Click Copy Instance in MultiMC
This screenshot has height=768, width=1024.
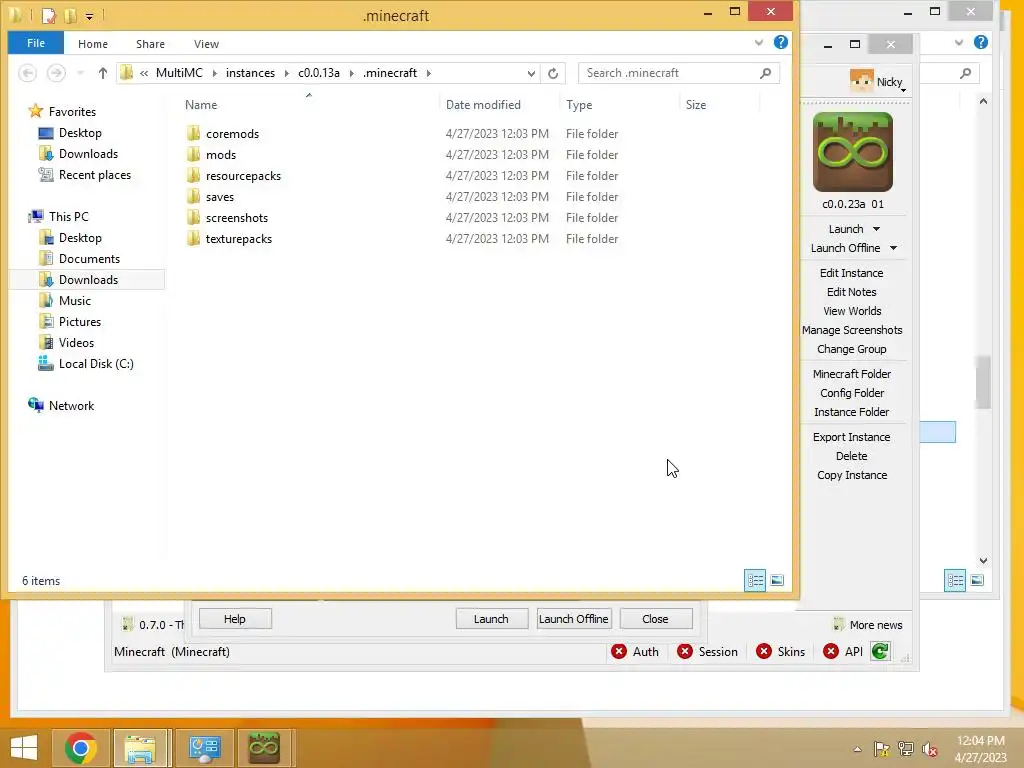[852, 475]
